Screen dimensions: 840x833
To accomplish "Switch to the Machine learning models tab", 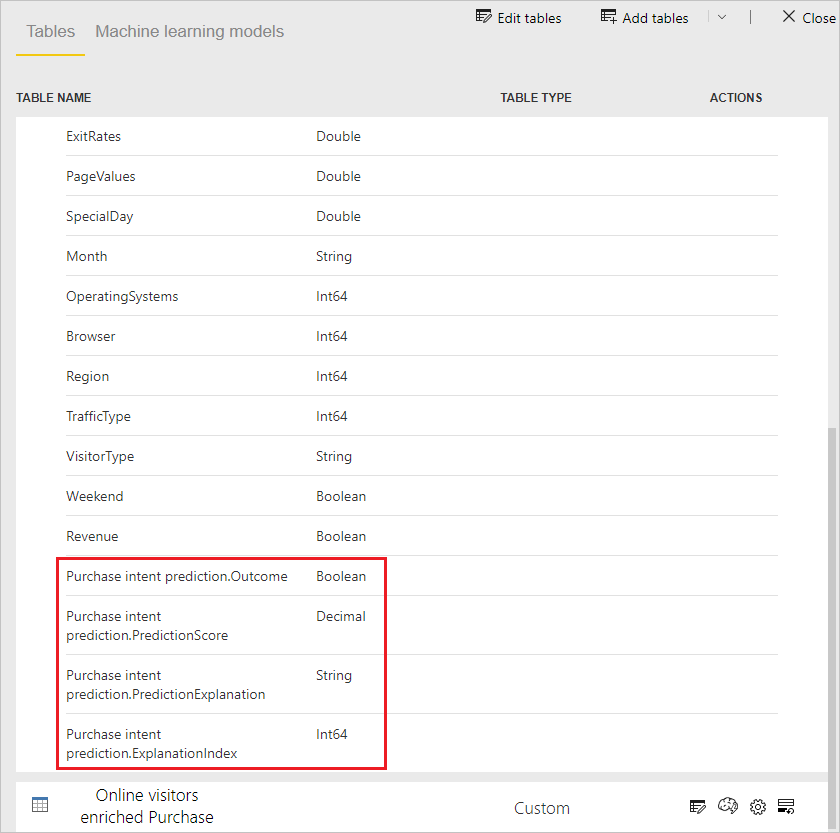I will 190,32.
